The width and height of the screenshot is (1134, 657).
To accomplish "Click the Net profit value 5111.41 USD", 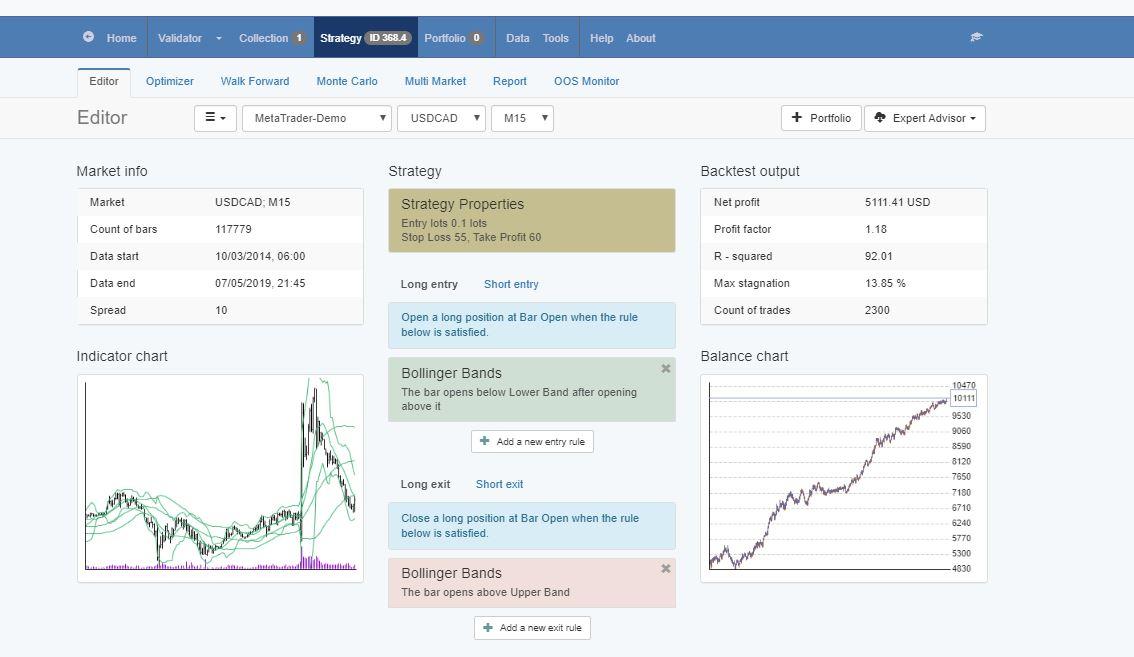I will [x=898, y=203].
